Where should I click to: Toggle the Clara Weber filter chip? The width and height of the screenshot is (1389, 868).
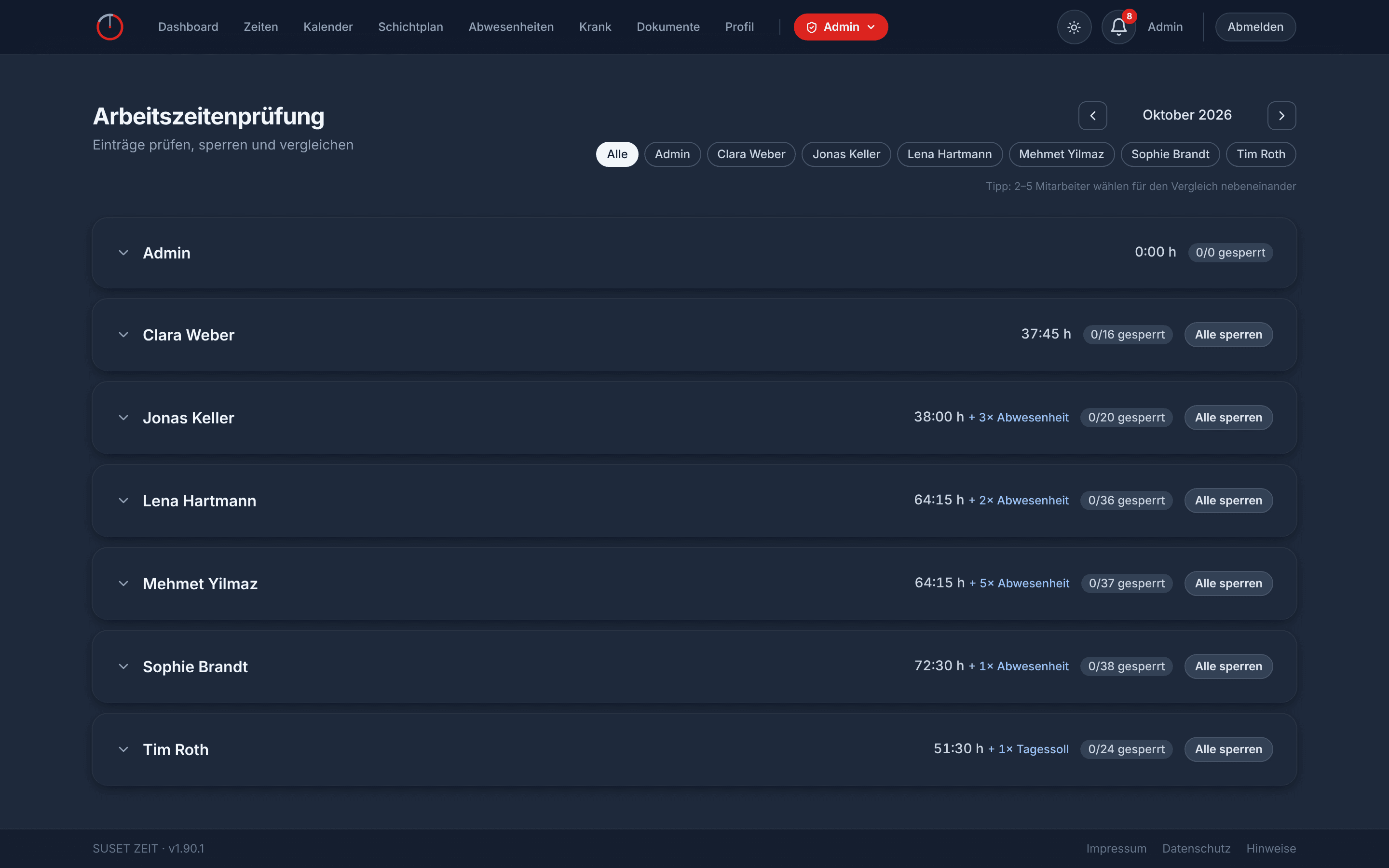coord(751,154)
